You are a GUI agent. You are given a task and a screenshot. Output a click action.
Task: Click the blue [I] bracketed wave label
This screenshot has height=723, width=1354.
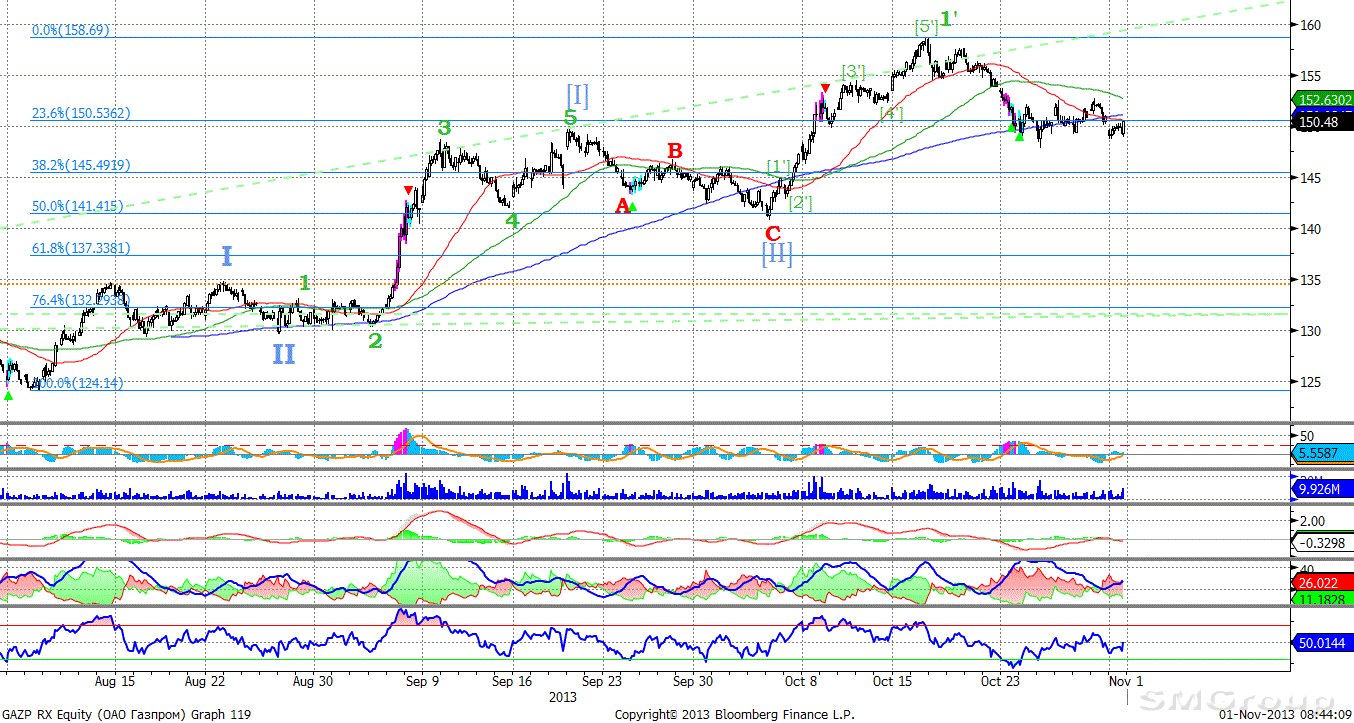click(577, 95)
